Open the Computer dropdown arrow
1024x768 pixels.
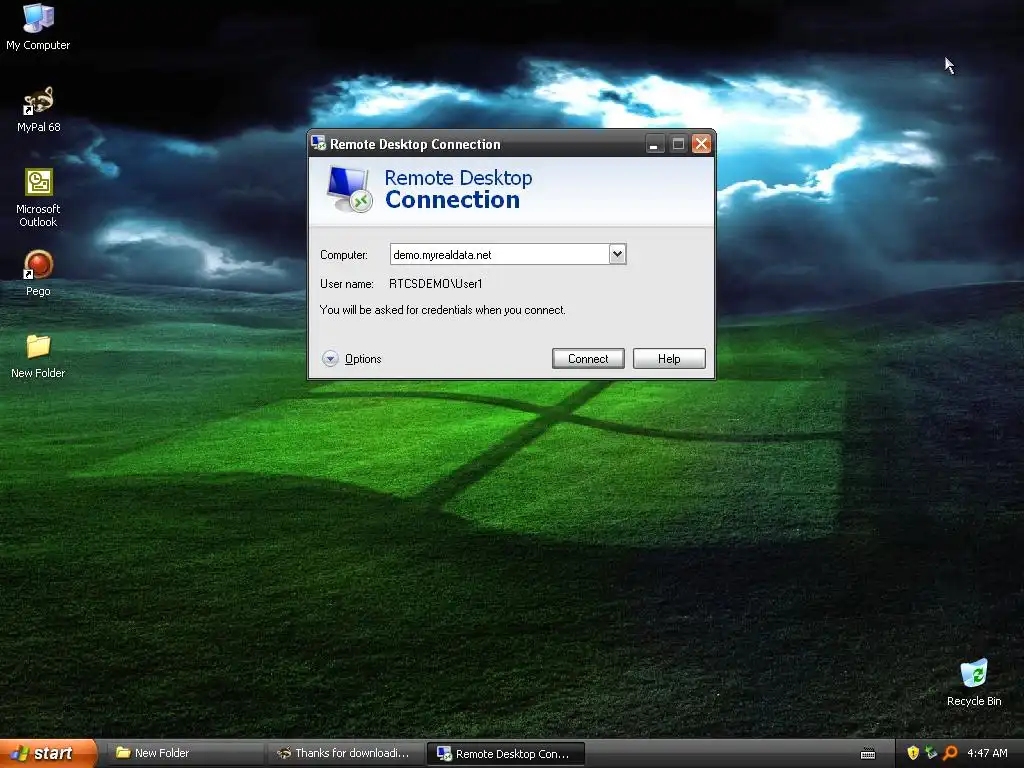click(617, 254)
